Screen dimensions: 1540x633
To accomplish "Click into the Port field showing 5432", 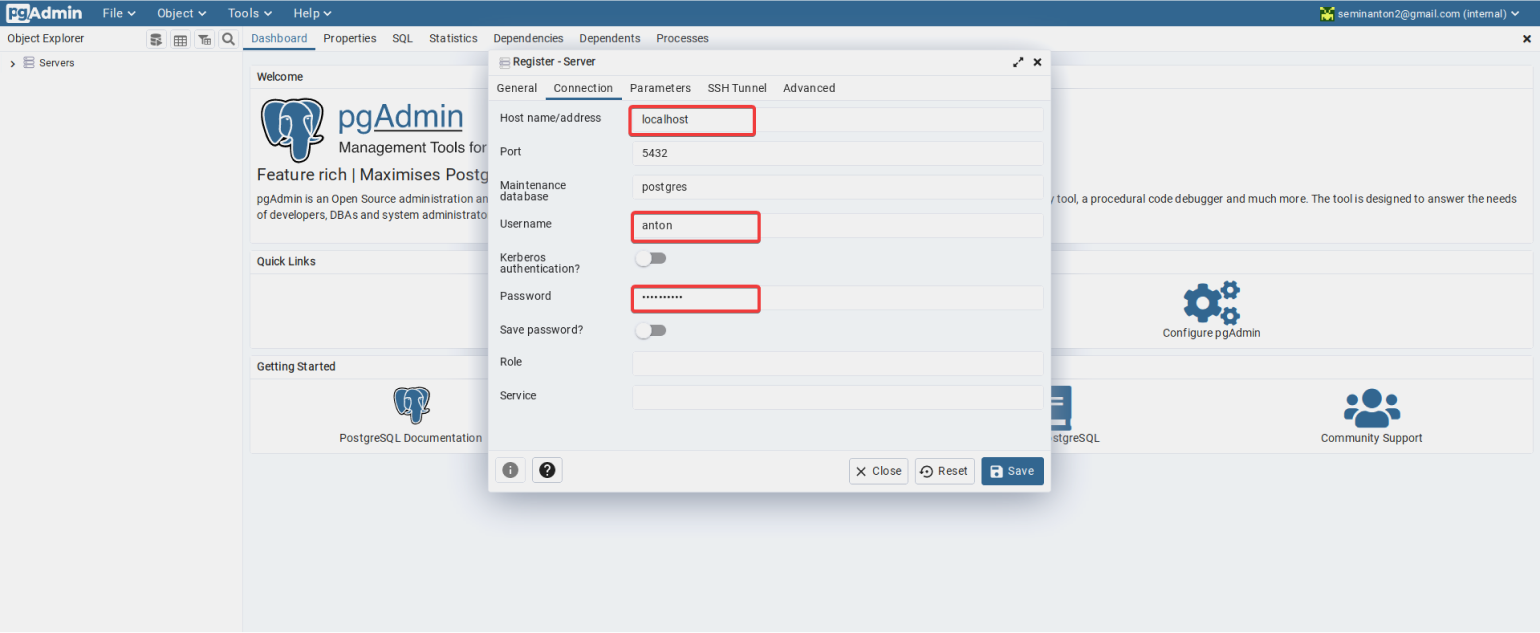I will pos(838,154).
